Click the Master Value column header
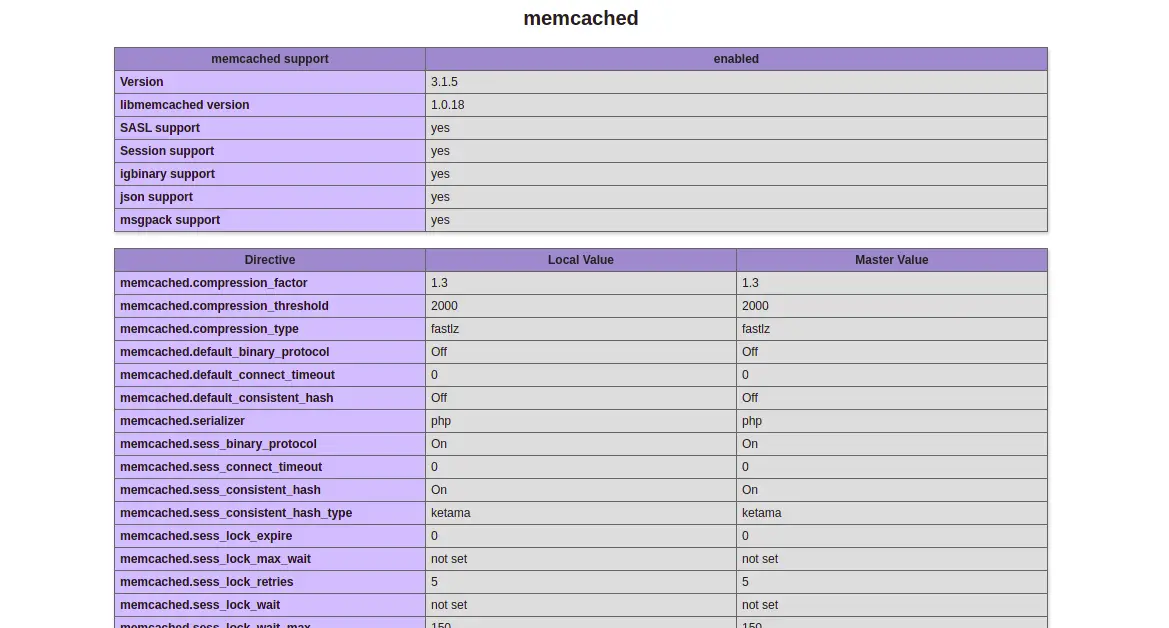The width and height of the screenshot is (1169, 628). point(892,260)
